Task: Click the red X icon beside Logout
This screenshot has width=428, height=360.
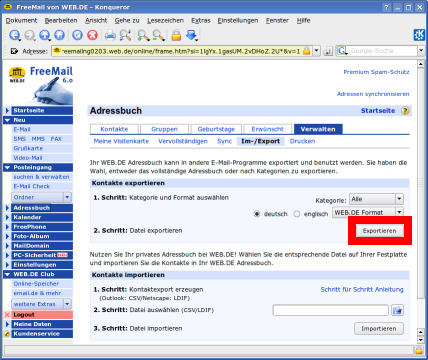Action: pos(7,315)
